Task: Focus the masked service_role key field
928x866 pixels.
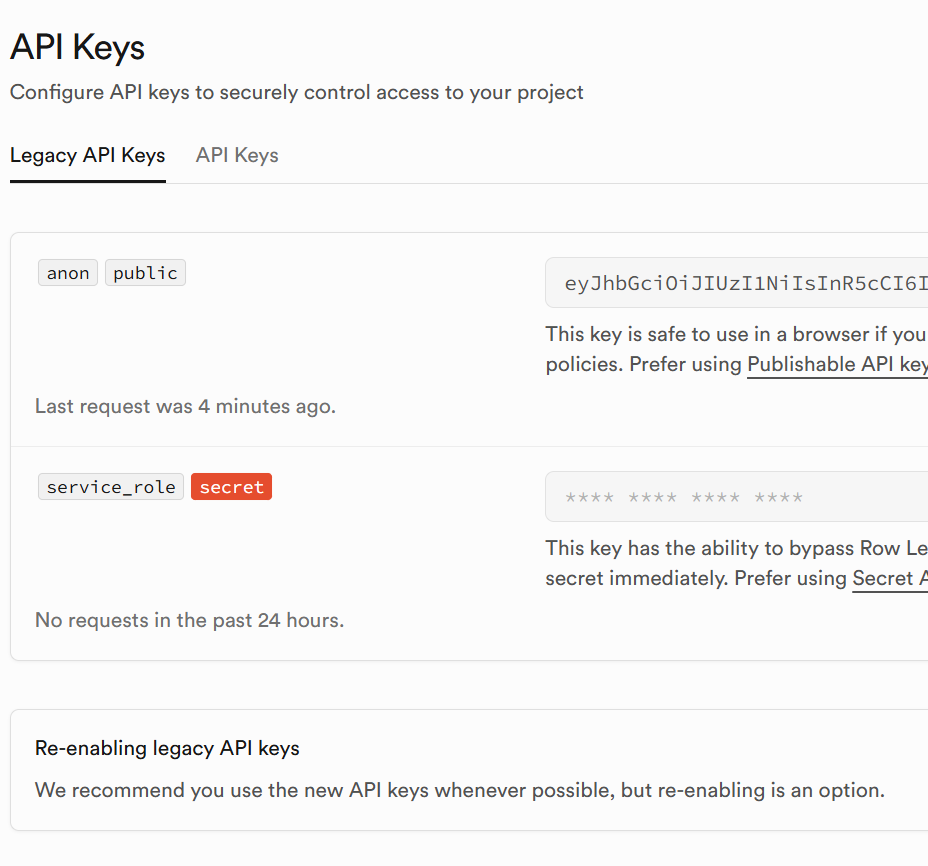Action: pos(740,497)
